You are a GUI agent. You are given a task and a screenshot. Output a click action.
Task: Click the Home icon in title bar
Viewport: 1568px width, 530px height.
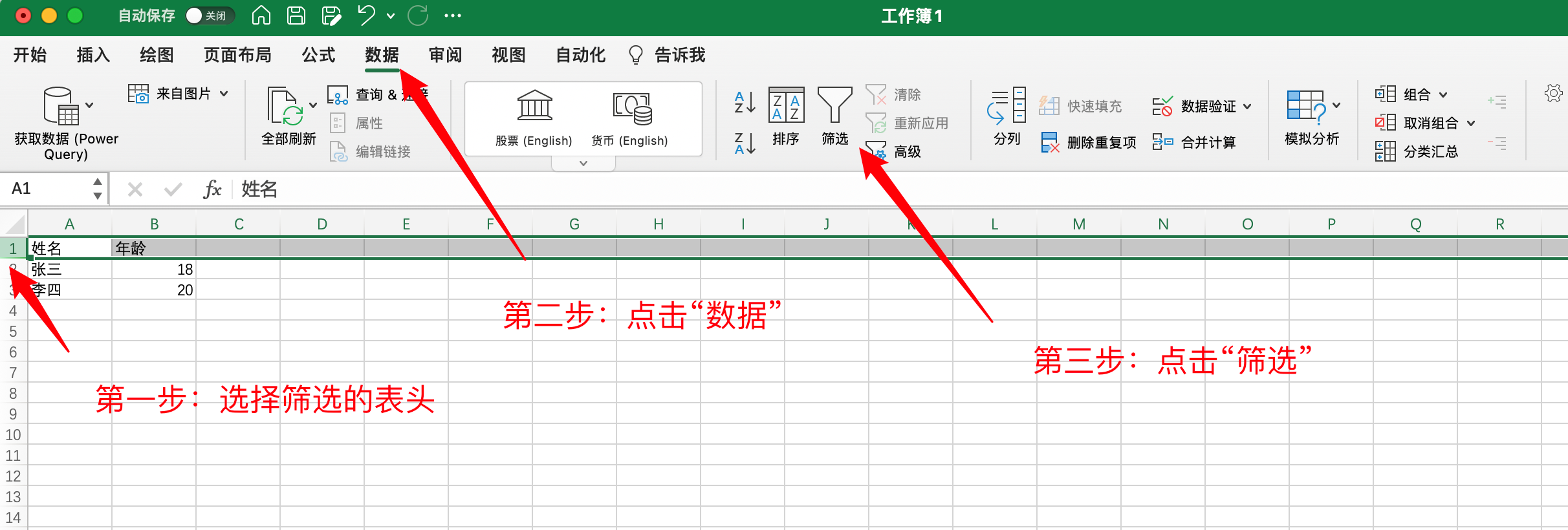click(x=261, y=16)
